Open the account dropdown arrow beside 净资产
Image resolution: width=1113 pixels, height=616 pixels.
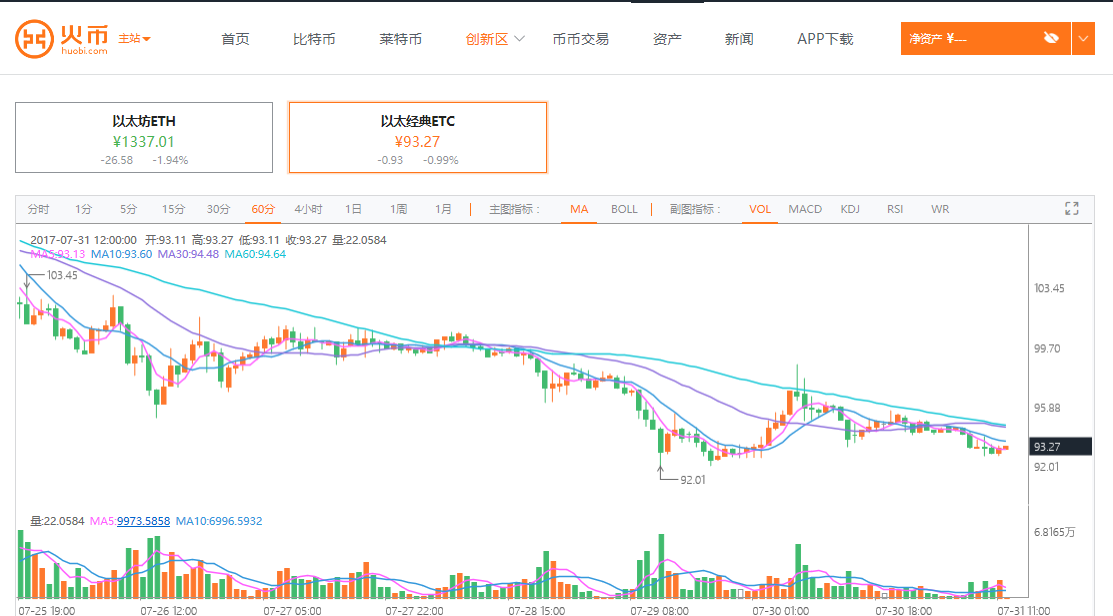(1084, 39)
